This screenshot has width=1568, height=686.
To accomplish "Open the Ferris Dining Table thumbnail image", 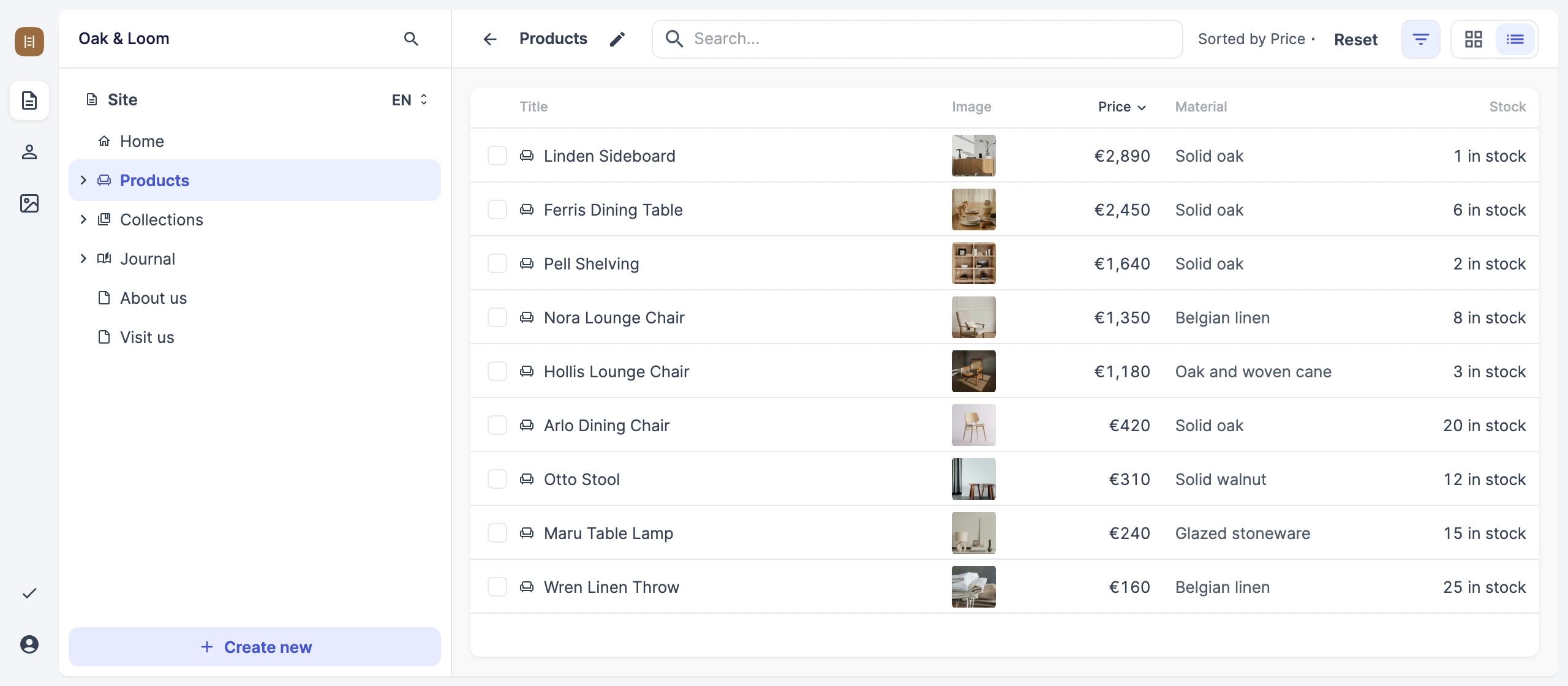I will coord(973,209).
